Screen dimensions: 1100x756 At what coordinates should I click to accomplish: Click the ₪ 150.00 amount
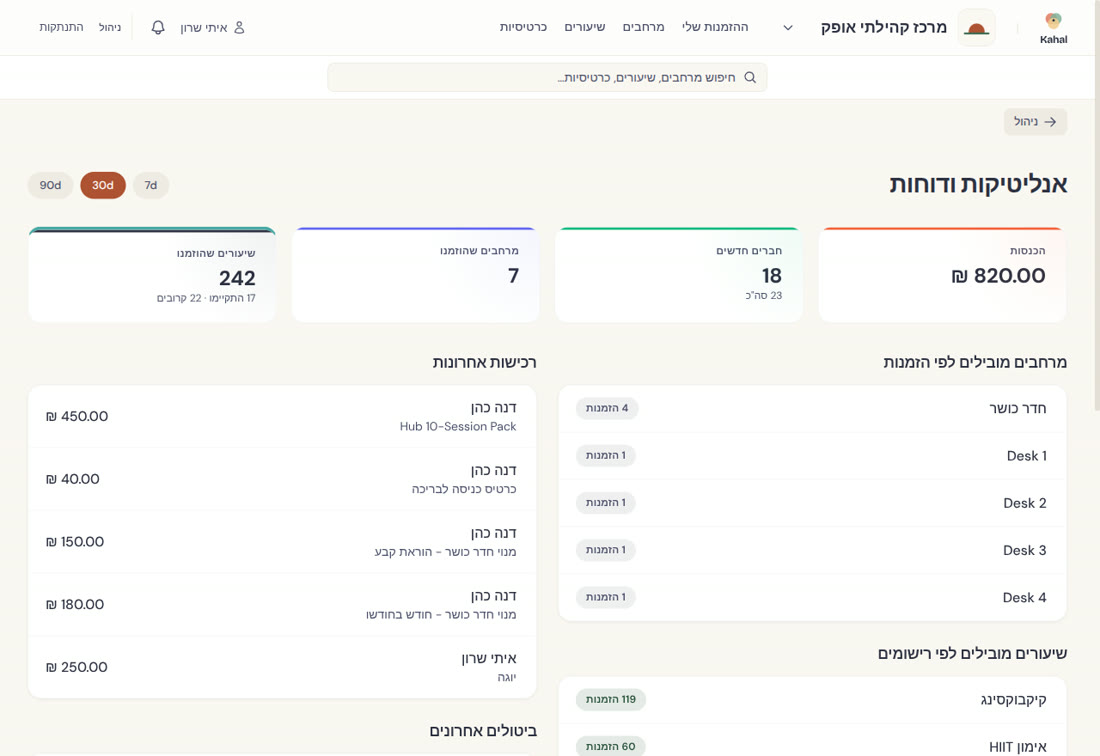pos(75,542)
